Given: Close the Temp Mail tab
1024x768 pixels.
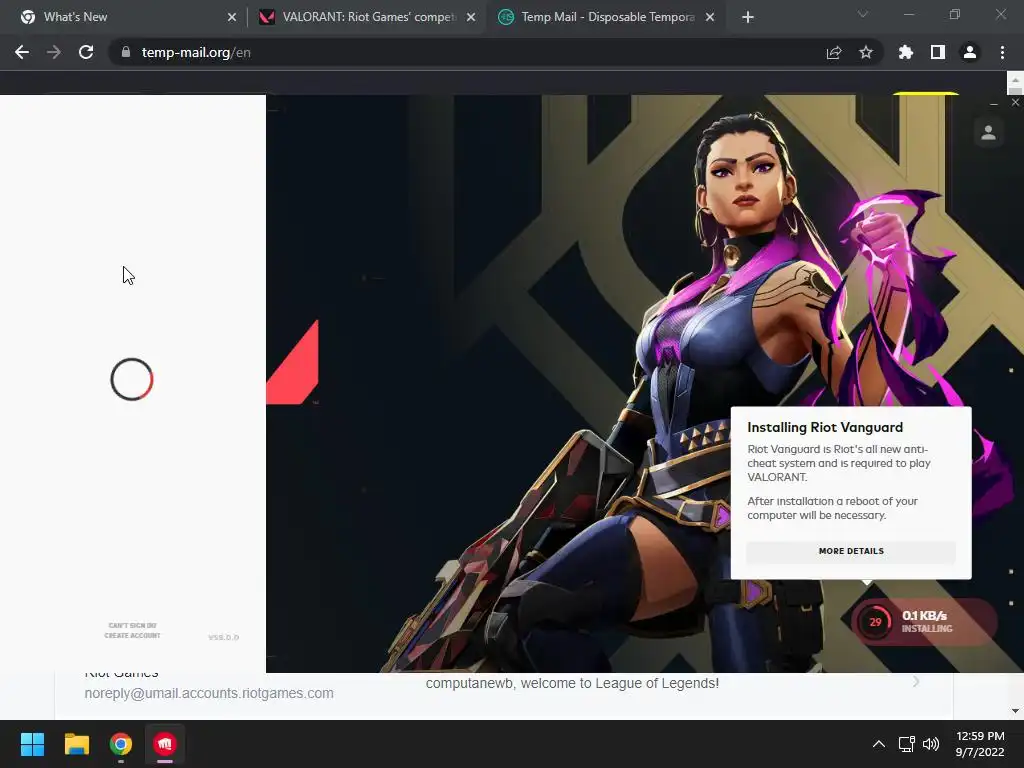Looking at the screenshot, I should pyautogui.click(x=710, y=17).
